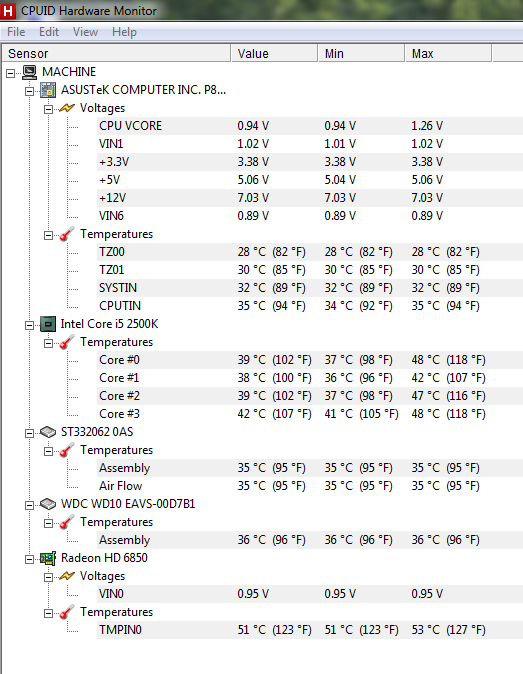Open the File menu
The image size is (523, 674).
tap(16, 32)
